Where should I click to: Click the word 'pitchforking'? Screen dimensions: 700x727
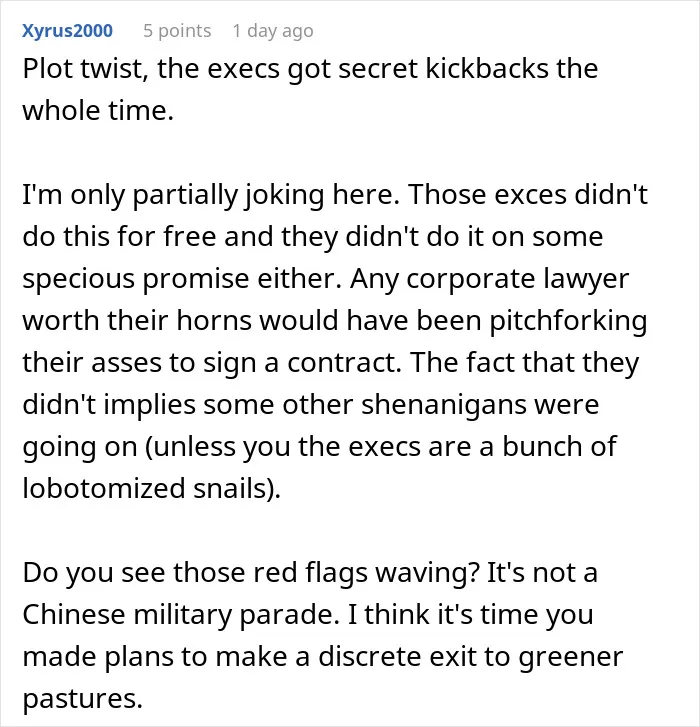tap(568, 321)
